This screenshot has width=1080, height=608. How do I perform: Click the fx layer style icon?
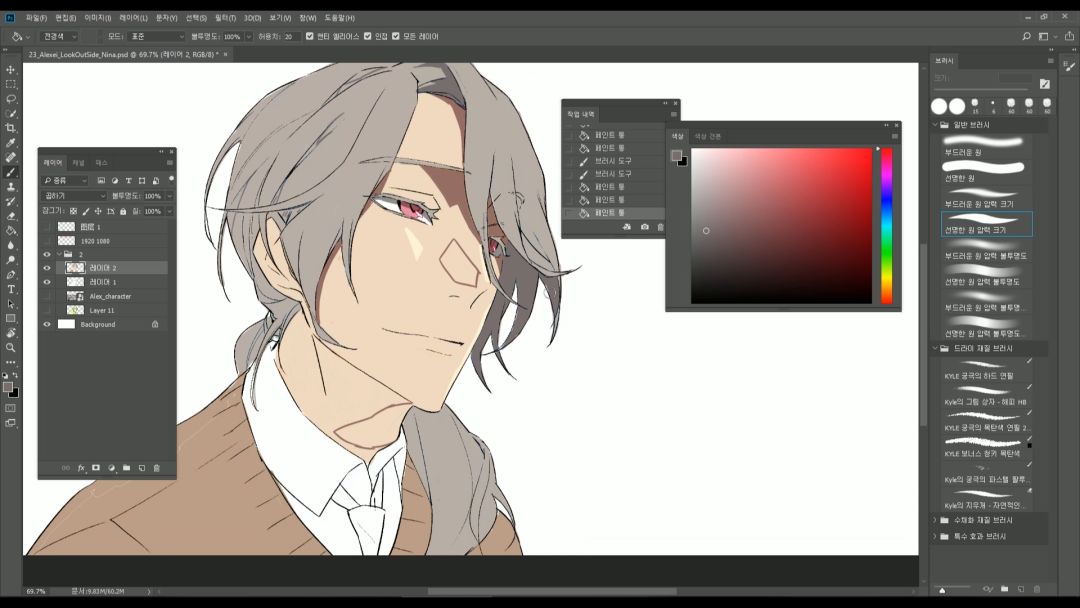(81, 468)
